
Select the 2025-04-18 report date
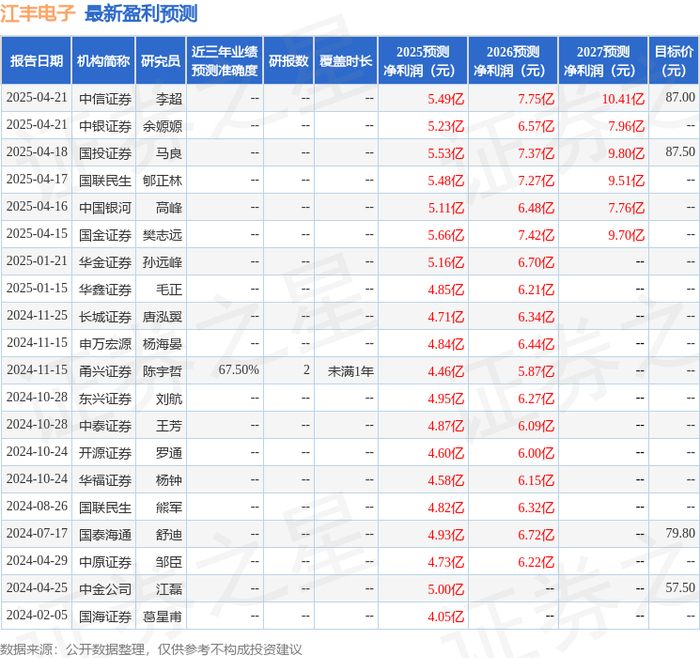(37, 152)
